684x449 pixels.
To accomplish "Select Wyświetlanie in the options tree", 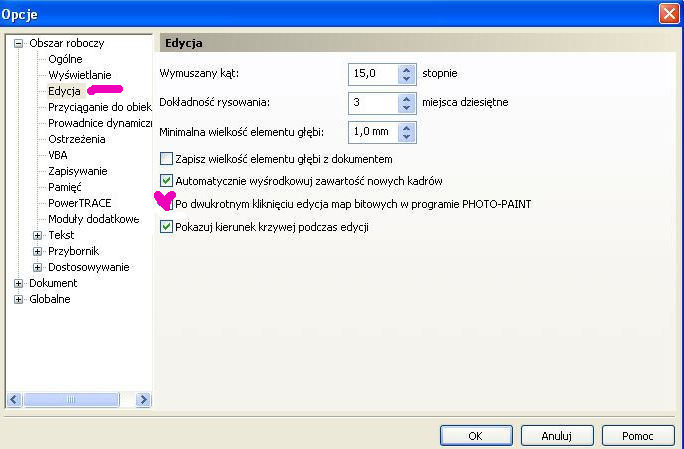I will tap(80, 75).
